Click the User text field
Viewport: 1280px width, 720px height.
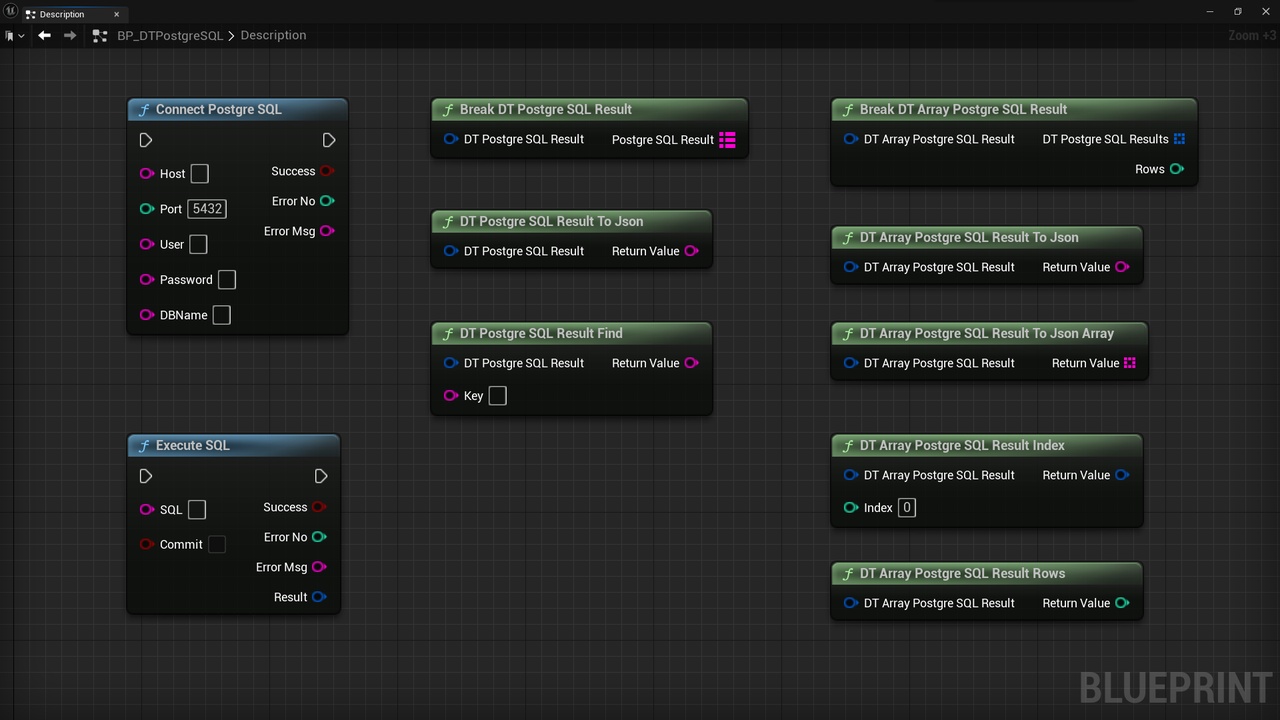pyautogui.click(x=199, y=244)
